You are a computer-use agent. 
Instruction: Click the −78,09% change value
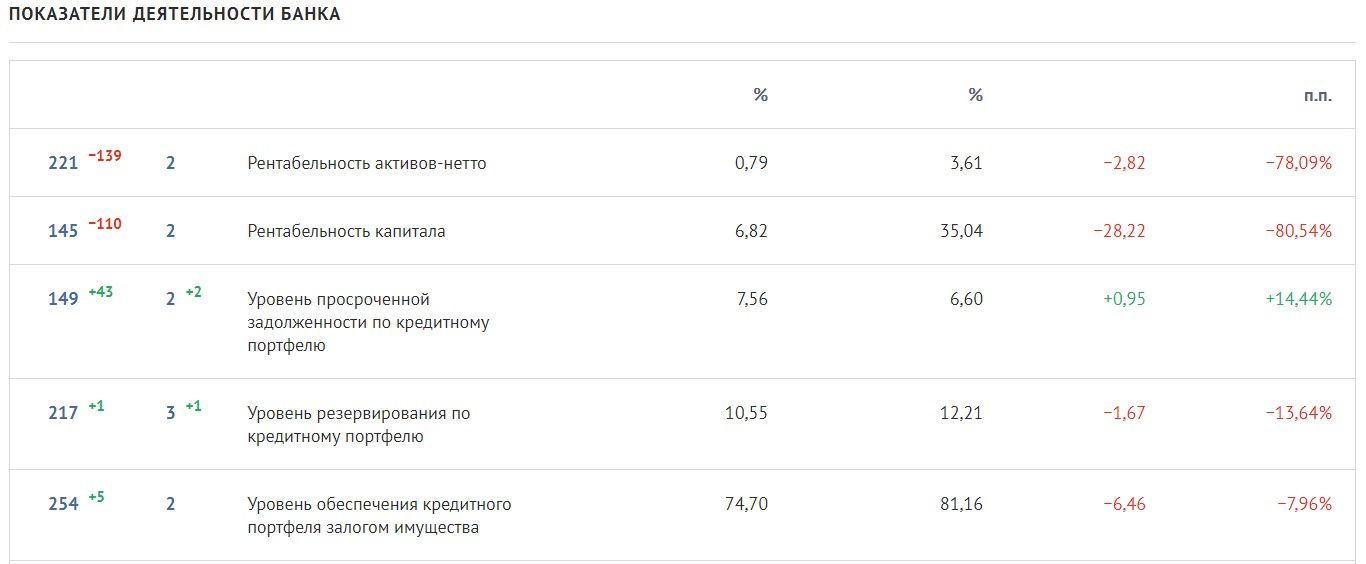pyautogui.click(x=1298, y=163)
